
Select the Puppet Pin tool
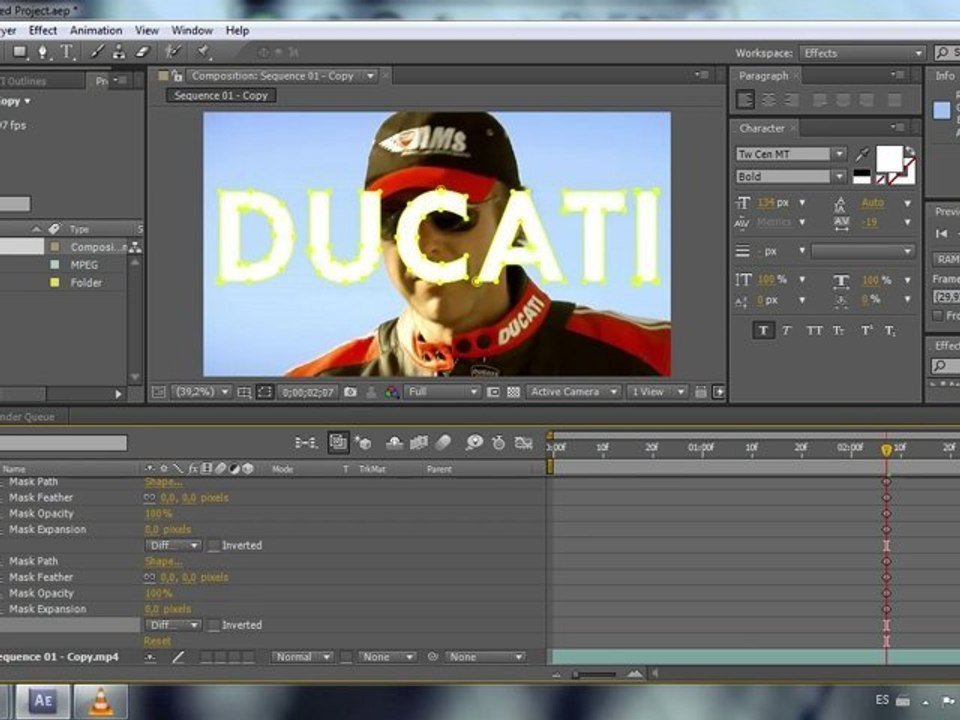click(x=204, y=52)
